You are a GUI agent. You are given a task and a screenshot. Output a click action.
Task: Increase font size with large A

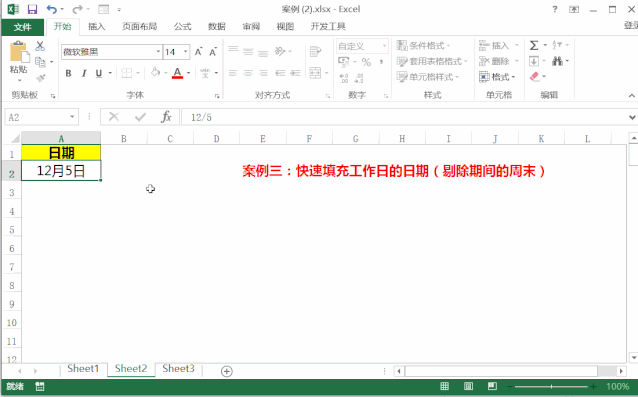click(x=199, y=52)
